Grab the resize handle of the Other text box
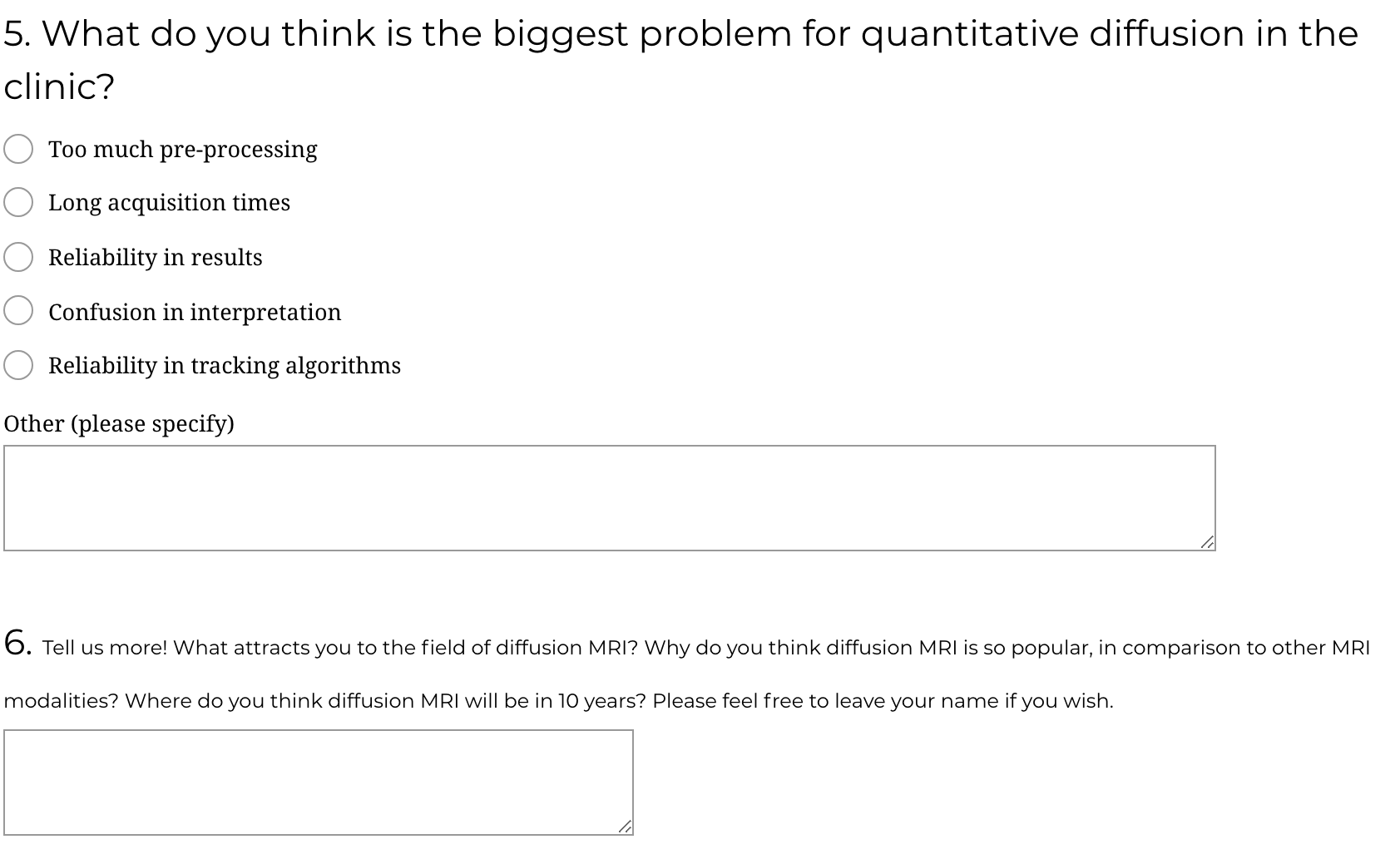1400x864 pixels. click(x=1207, y=542)
